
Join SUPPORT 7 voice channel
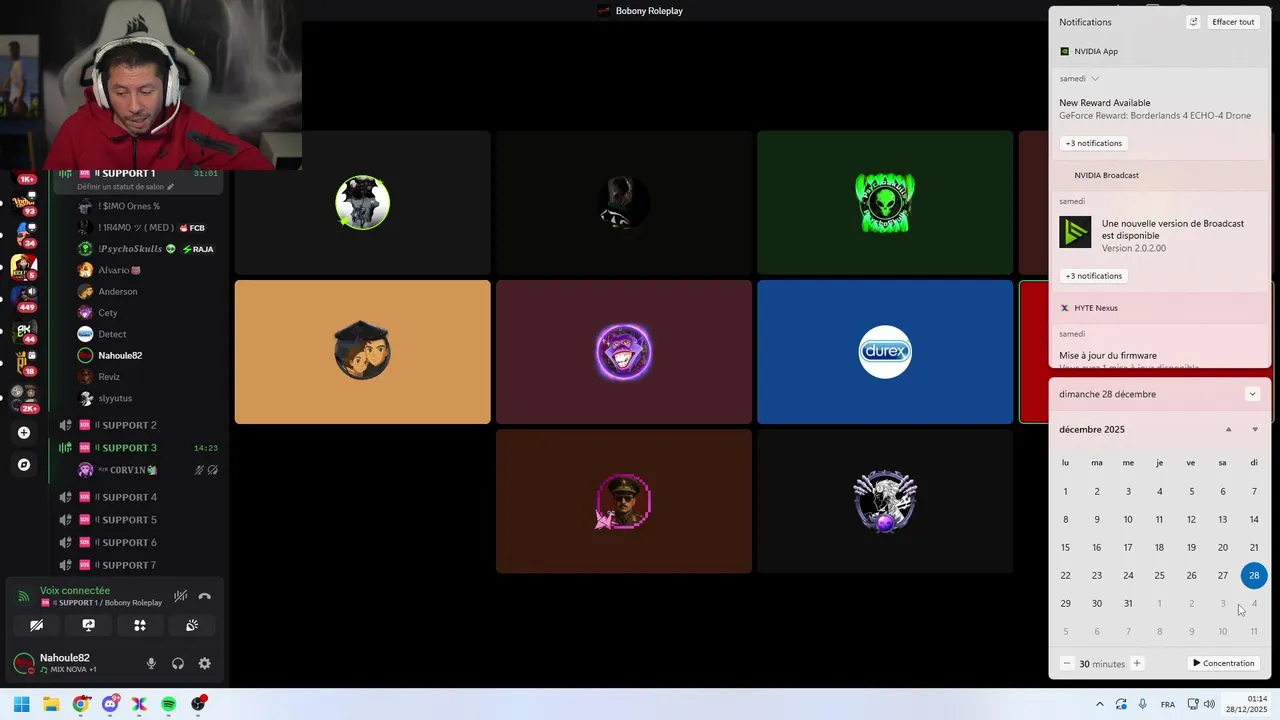click(x=138, y=565)
